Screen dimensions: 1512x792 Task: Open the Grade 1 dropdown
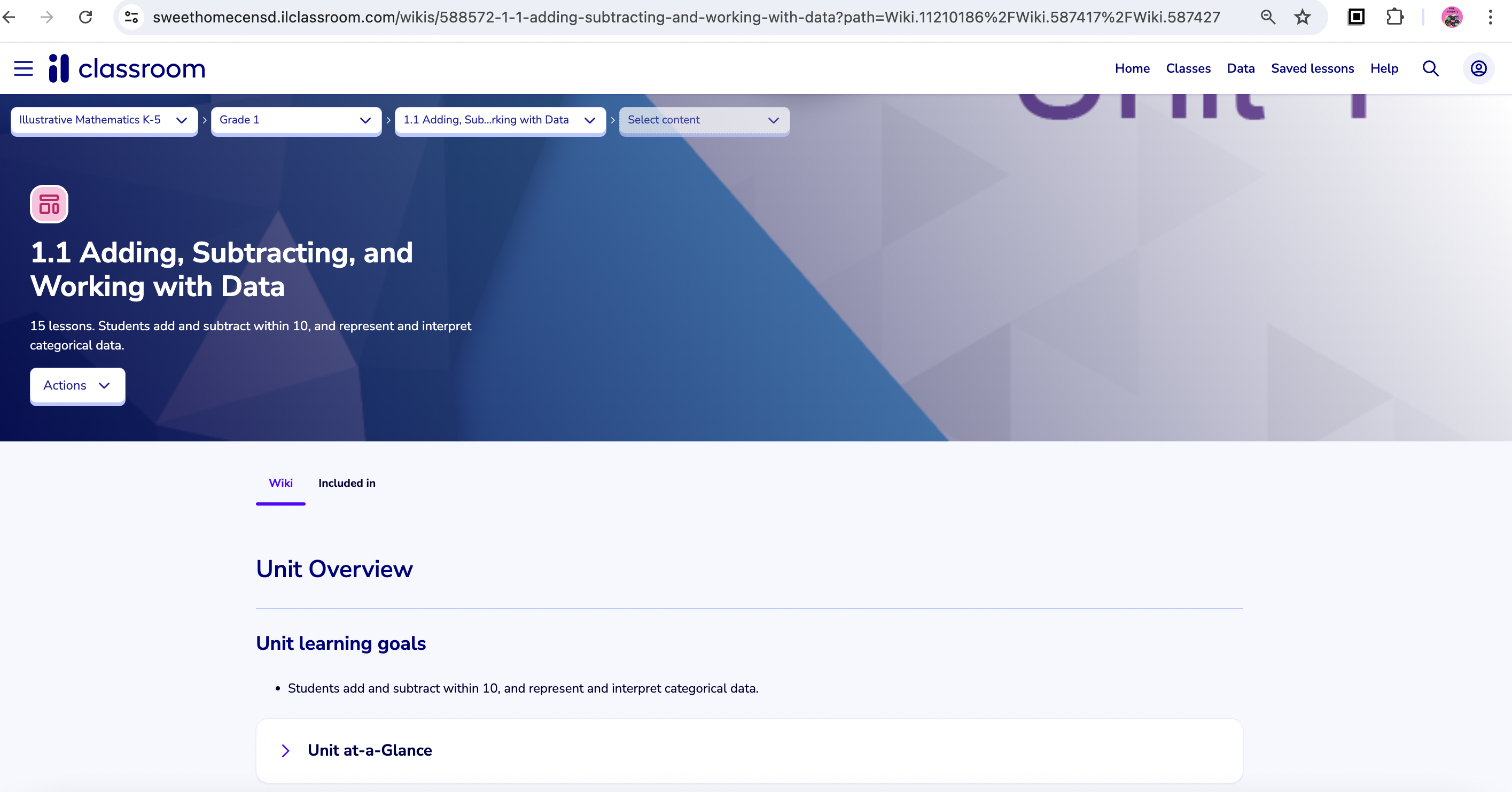click(296, 120)
